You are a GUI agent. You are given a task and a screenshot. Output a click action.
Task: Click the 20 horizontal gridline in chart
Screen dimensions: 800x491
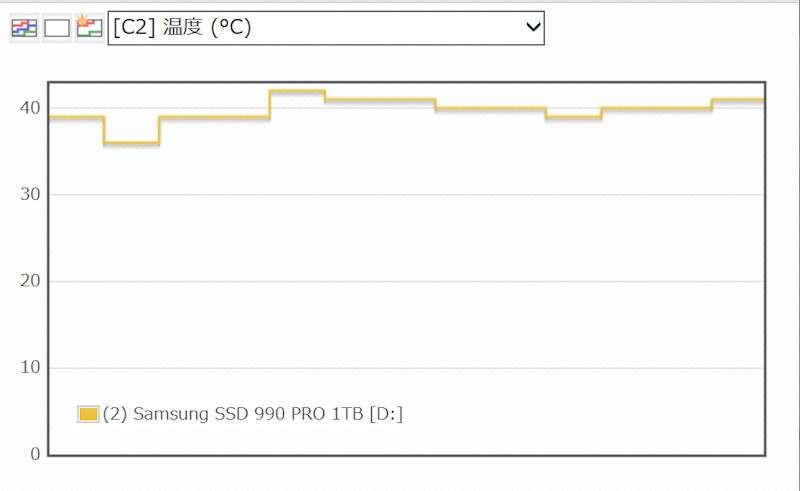click(x=407, y=281)
